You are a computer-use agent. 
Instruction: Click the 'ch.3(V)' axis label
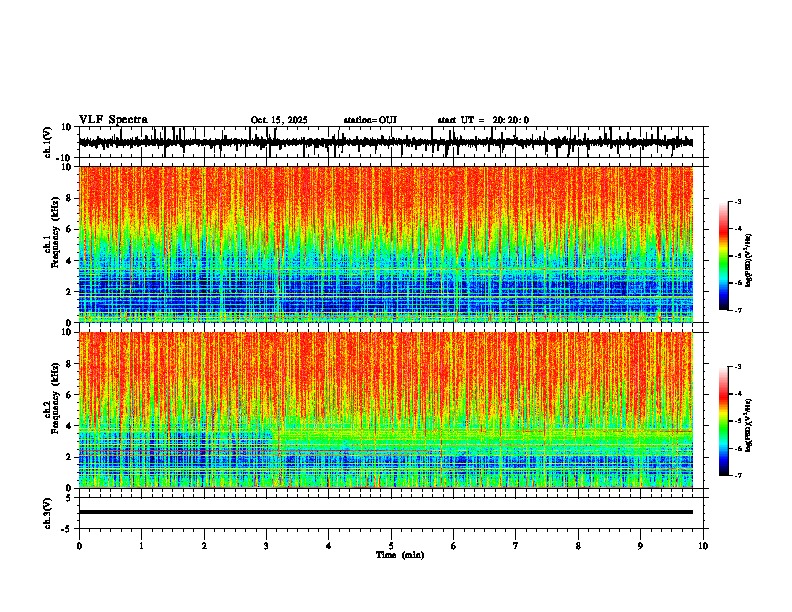48,514
